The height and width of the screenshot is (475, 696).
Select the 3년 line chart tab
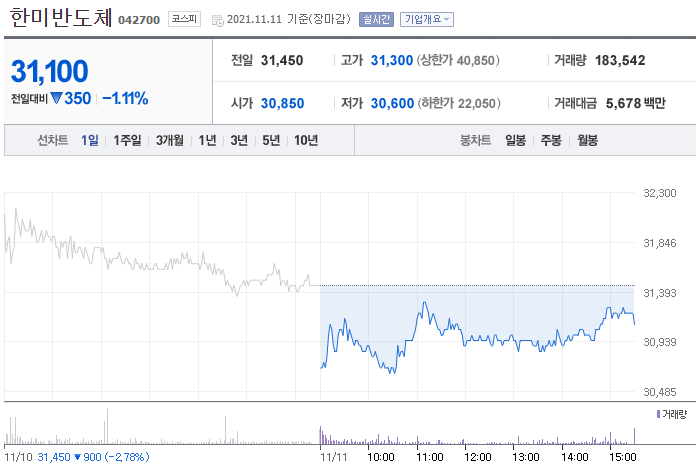(x=239, y=141)
